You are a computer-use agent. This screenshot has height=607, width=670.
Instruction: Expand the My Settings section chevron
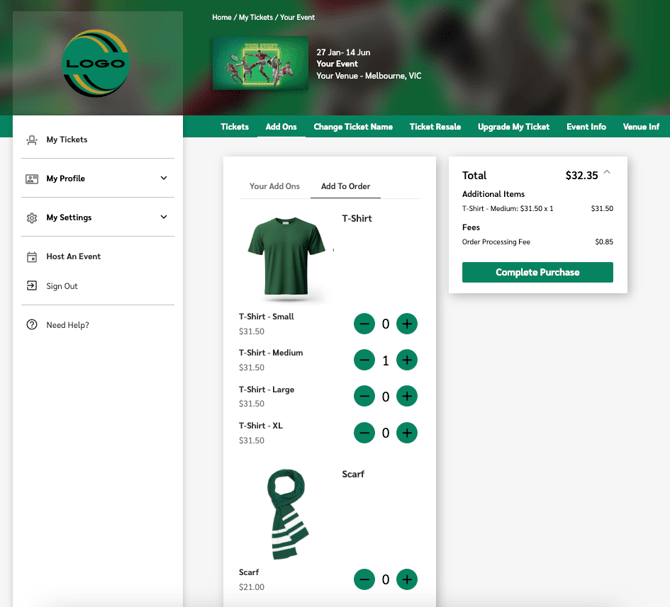164,218
